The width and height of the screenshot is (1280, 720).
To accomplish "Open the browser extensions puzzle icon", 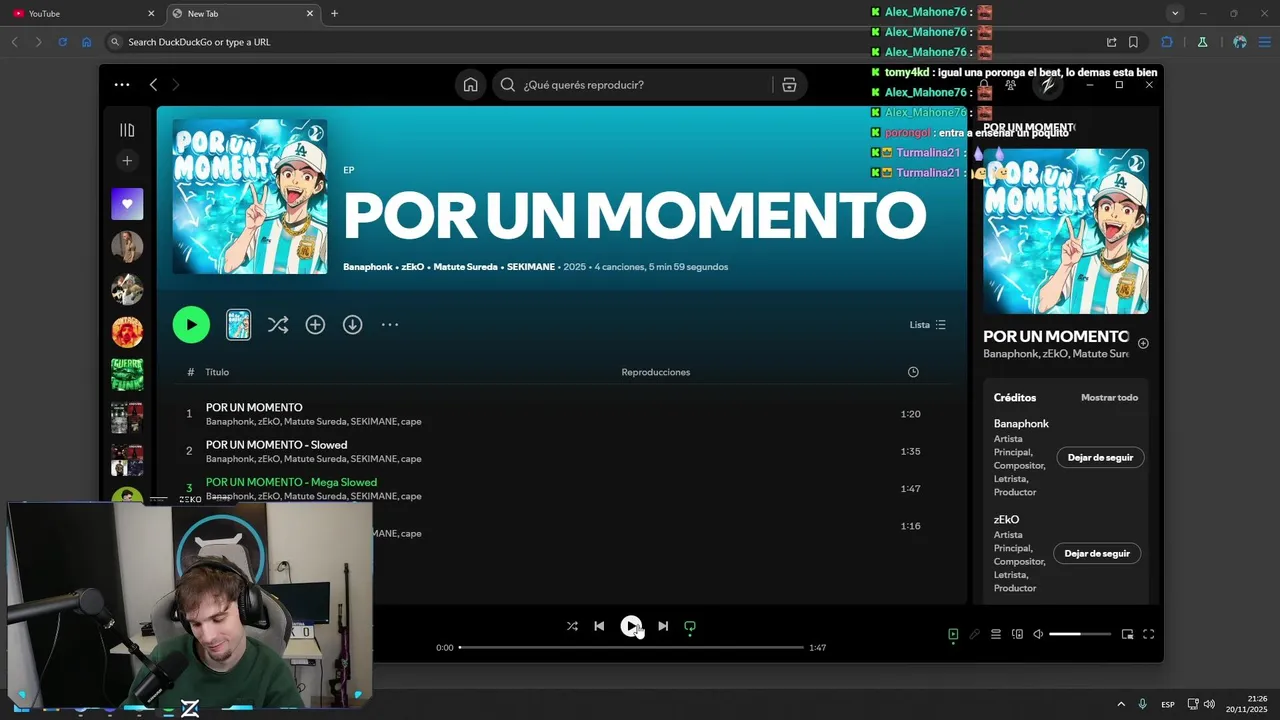I will coord(1167,42).
